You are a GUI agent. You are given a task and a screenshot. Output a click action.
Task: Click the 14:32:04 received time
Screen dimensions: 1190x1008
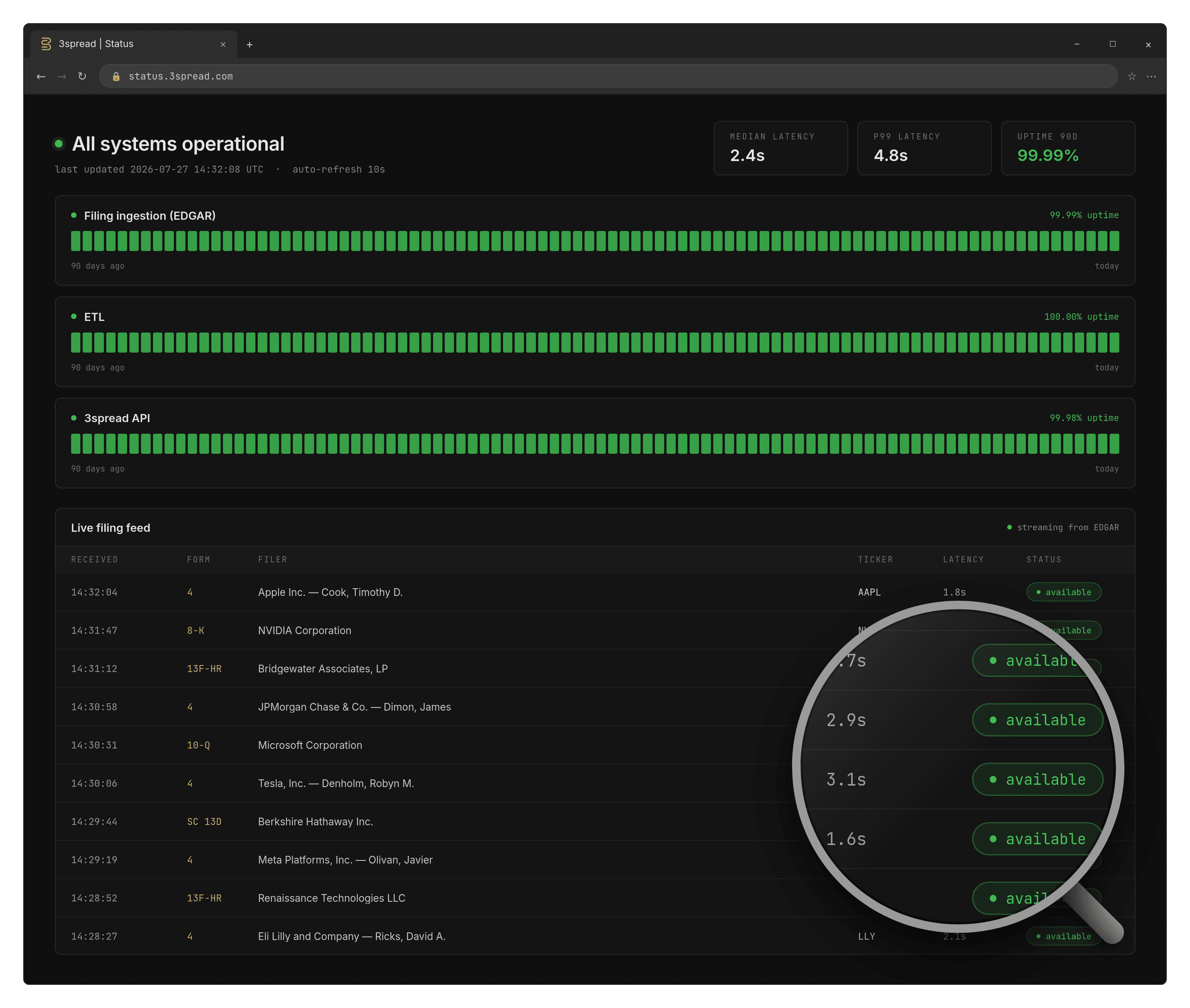point(94,592)
